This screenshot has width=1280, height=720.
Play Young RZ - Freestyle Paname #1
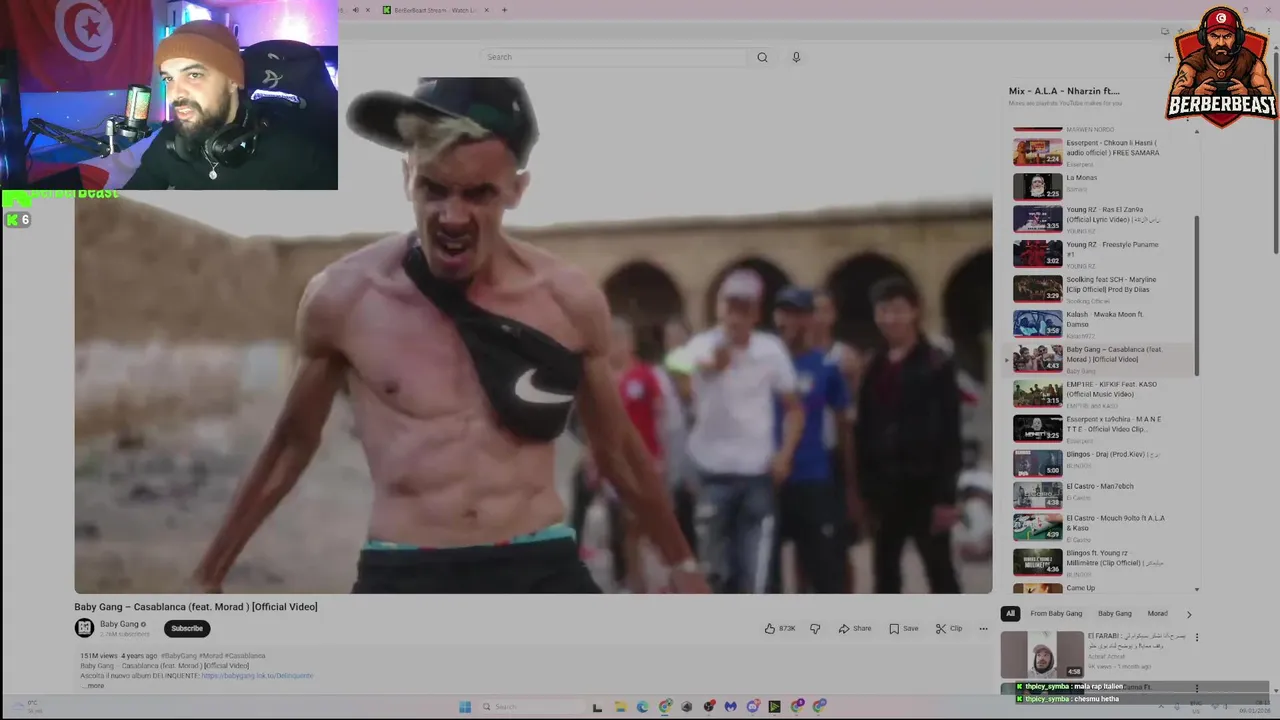click(1103, 254)
